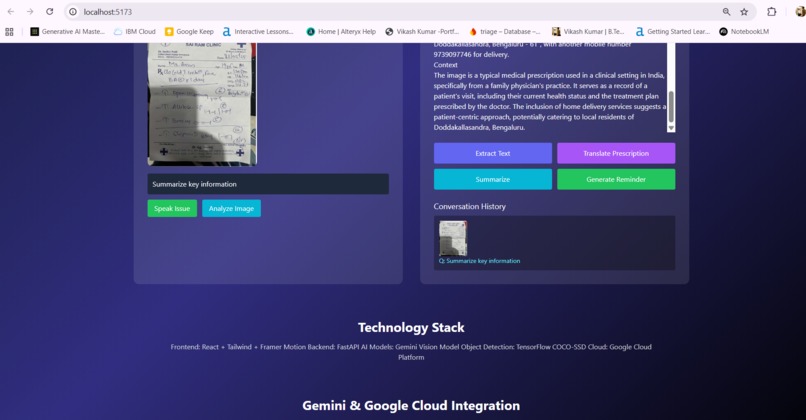Click the Translate Prescription button
Viewport: 806px width, 420px height.
pyautogui.click(x=616, y=153)
